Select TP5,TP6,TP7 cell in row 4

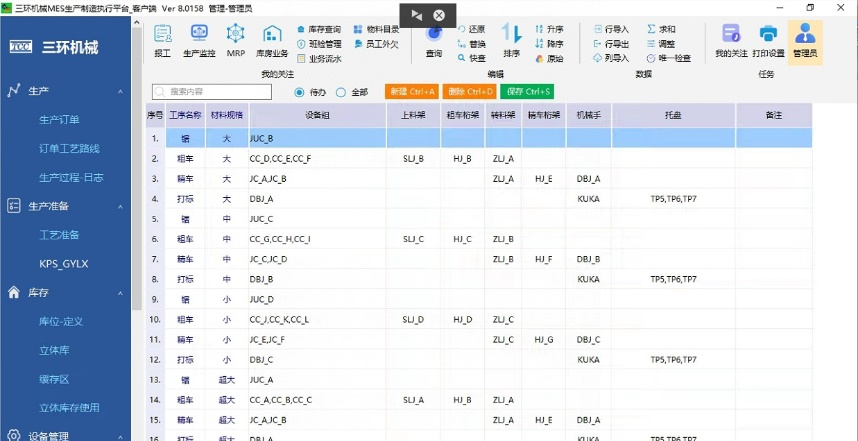click(x=673, y=199)
